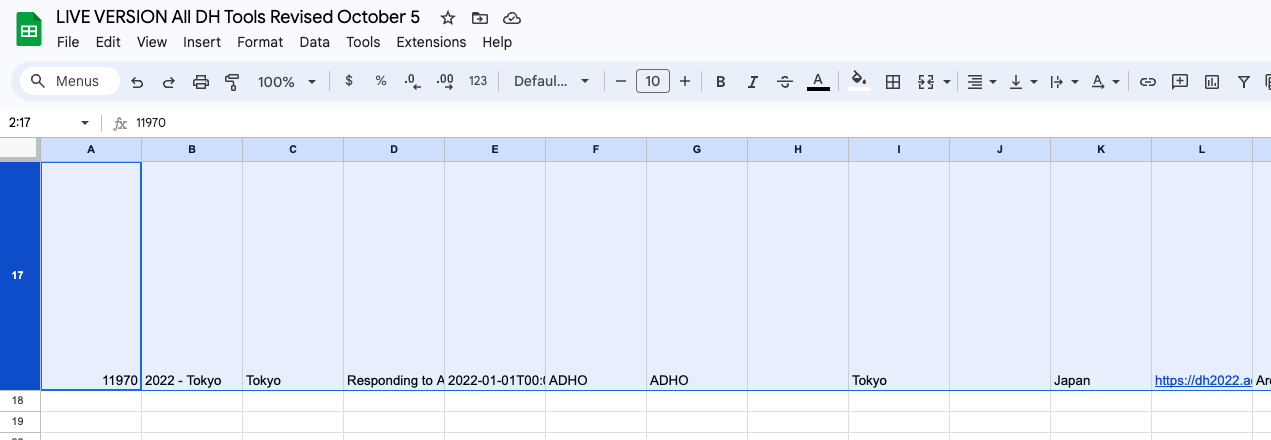The height and width of the screenshot is (440, 1271).
Task: Expand the horizontal align dropdown
Action: (982, 82)
